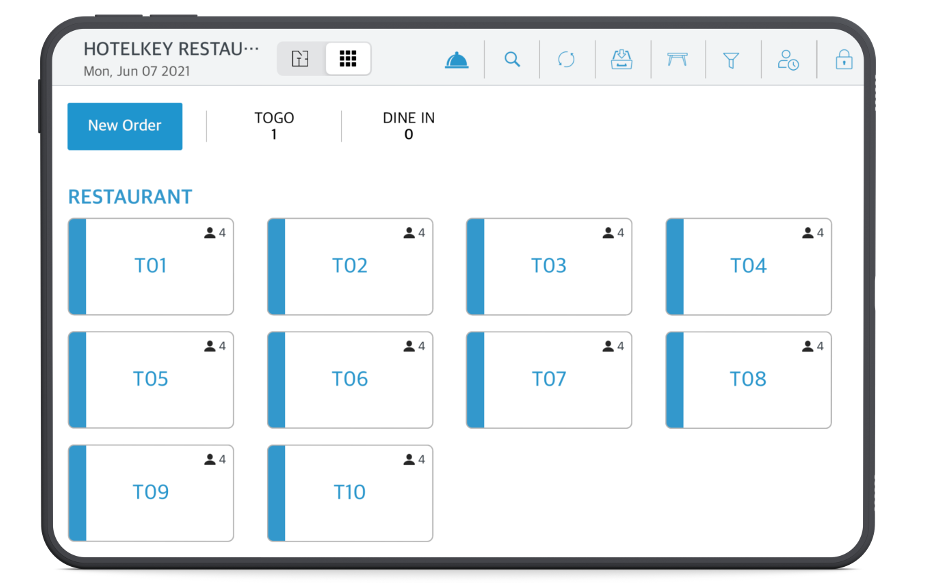The height and width of the screenshot is (583, 933).
Task: Lock the screen with padlock icon
Action: pos(844,59)
